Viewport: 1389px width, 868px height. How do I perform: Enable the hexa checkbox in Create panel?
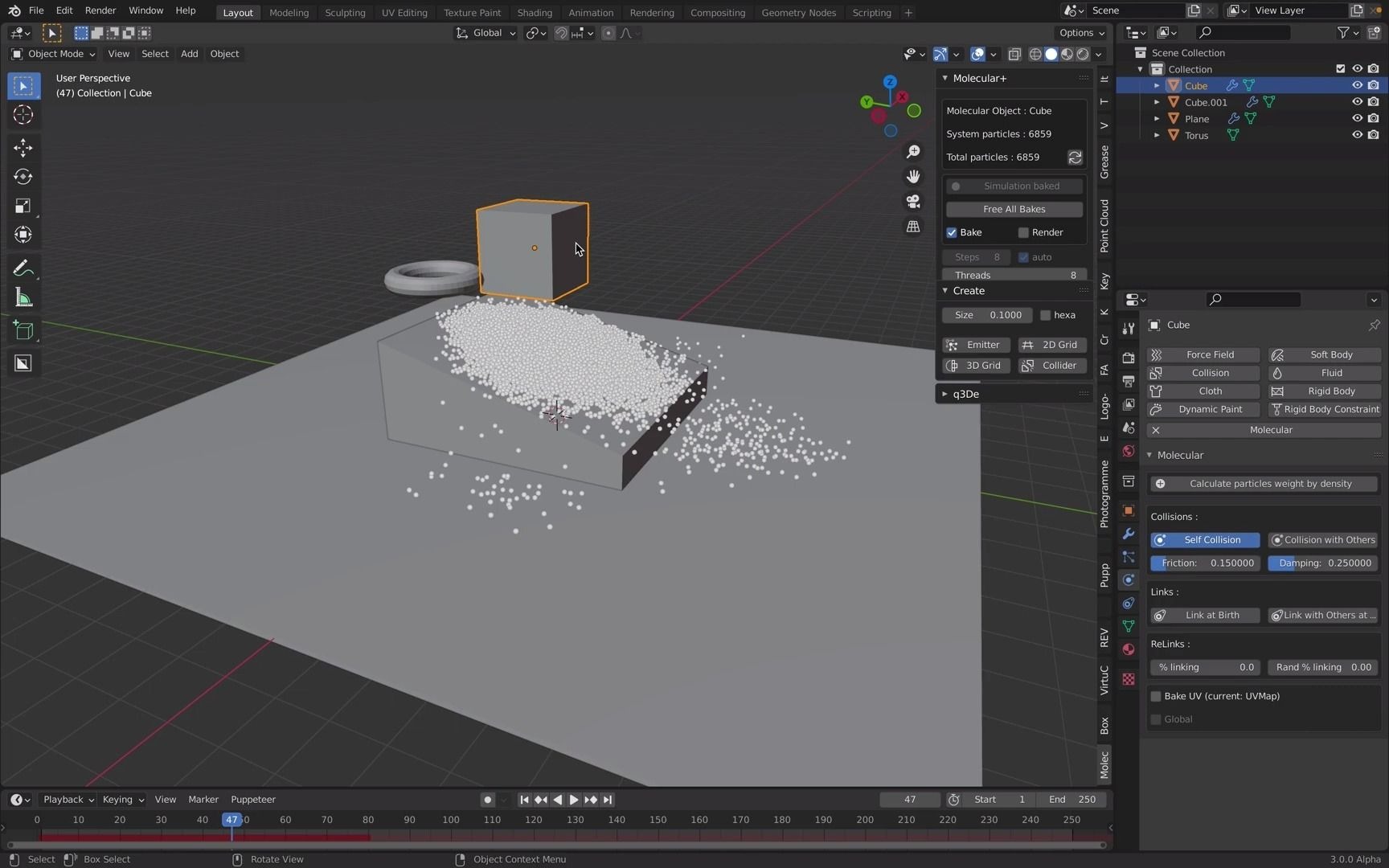(1047, 315)
